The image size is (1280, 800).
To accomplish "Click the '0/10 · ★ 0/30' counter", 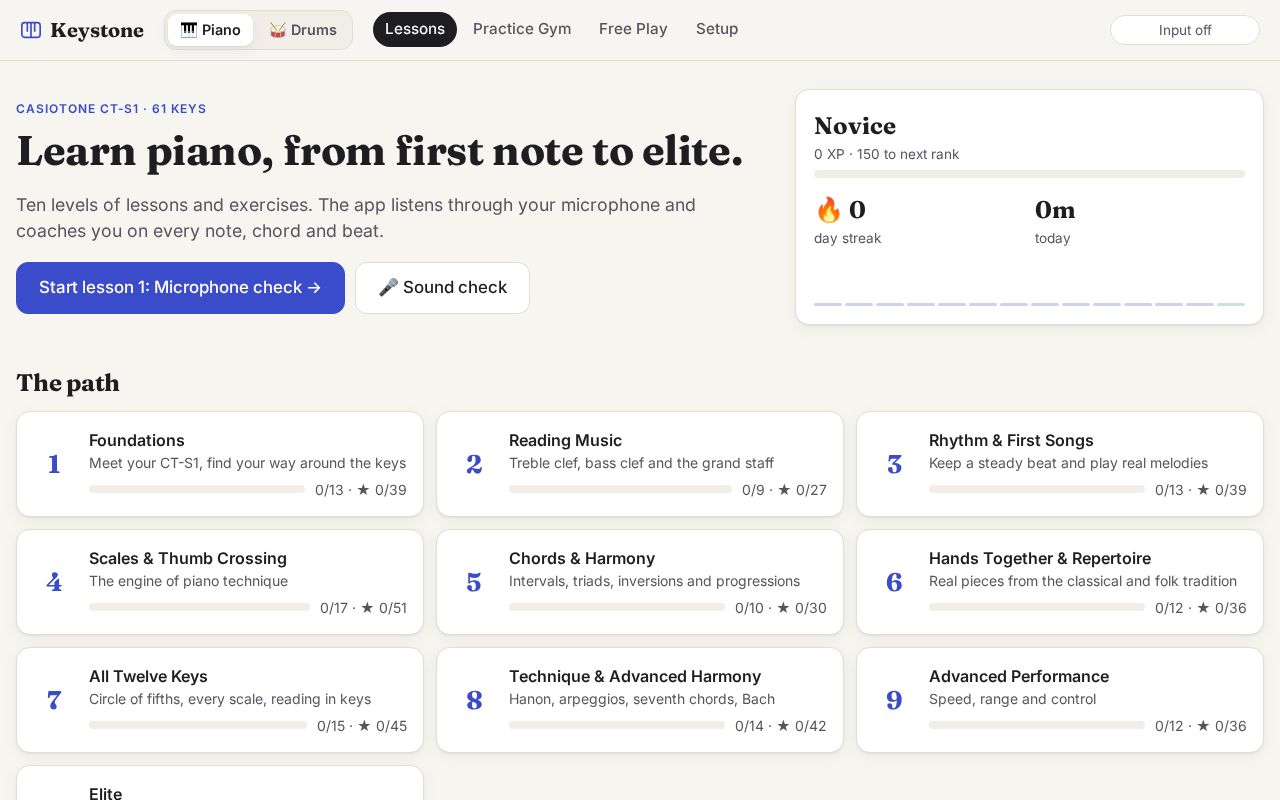I will point(781,608).
